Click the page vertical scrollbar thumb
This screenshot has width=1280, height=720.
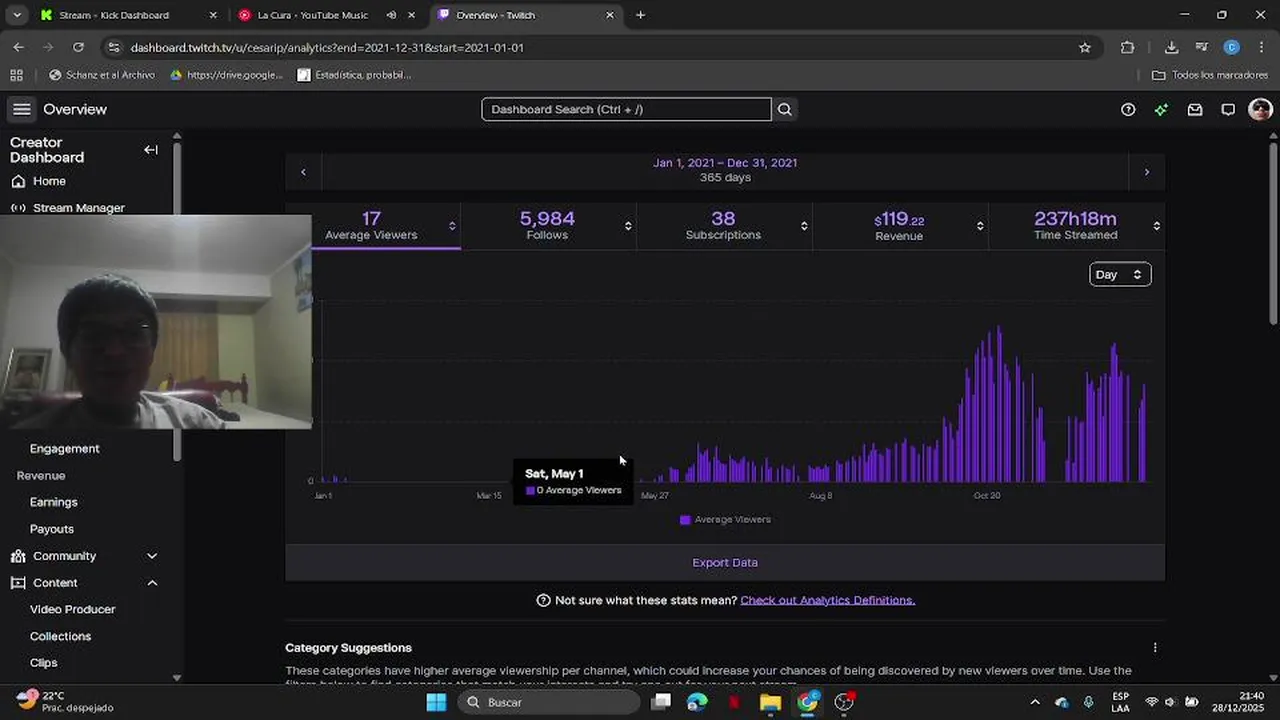[x=1273, y=232]
